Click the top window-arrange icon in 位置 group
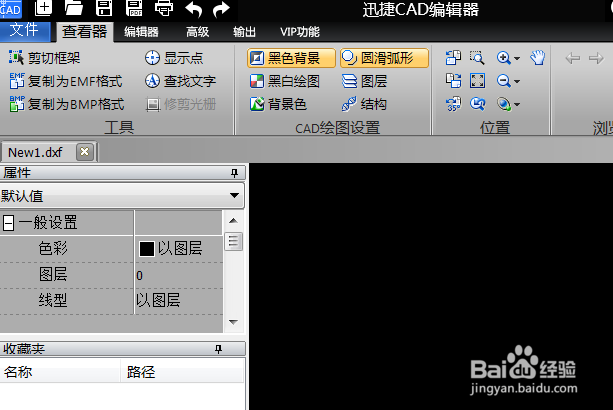 point(453,58)
